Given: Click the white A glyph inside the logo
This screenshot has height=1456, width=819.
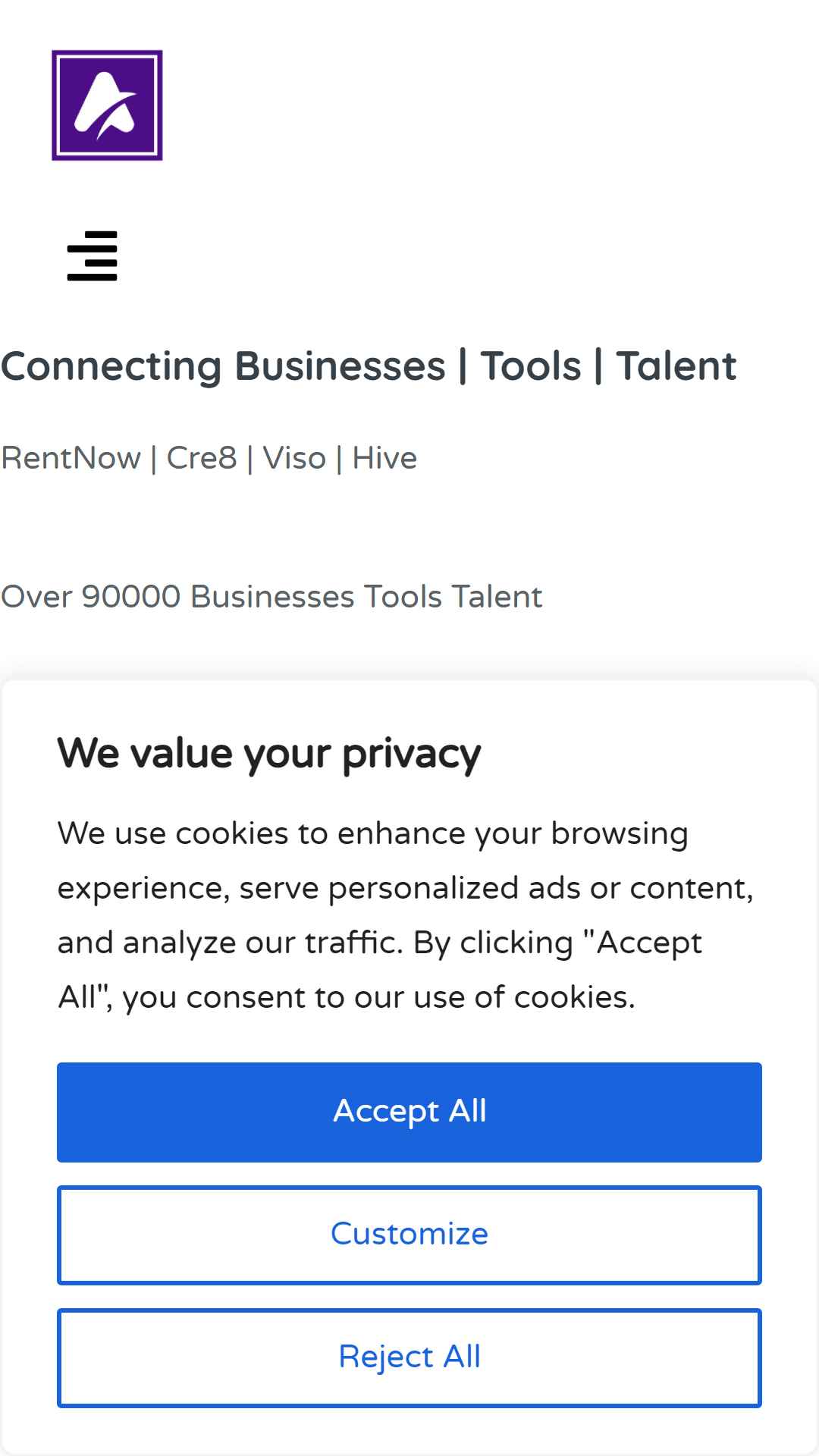Looking at the screenshot, I should coord(105,106).
